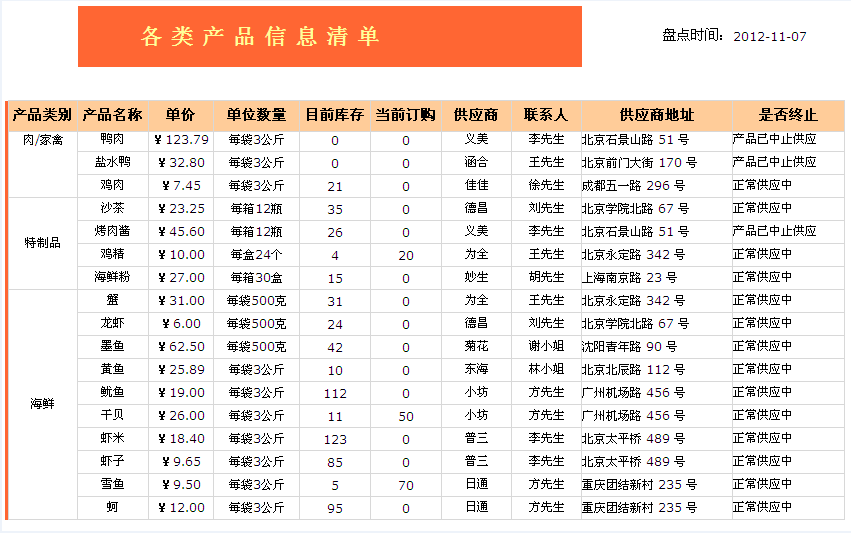Image resolution: width=851 pixels, height=533 pixels.
Task: Click the 供应商地址 column header
Action: (656, 115)
